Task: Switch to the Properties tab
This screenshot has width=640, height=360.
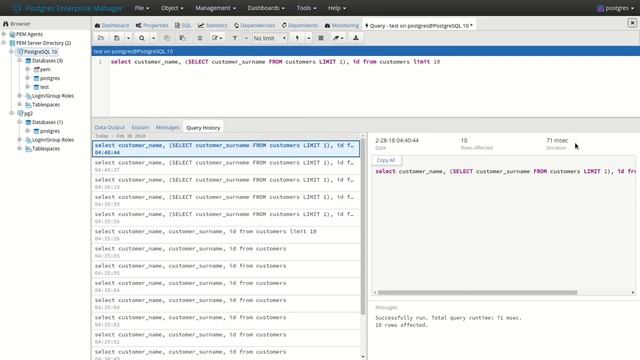Action: [152, 25]
